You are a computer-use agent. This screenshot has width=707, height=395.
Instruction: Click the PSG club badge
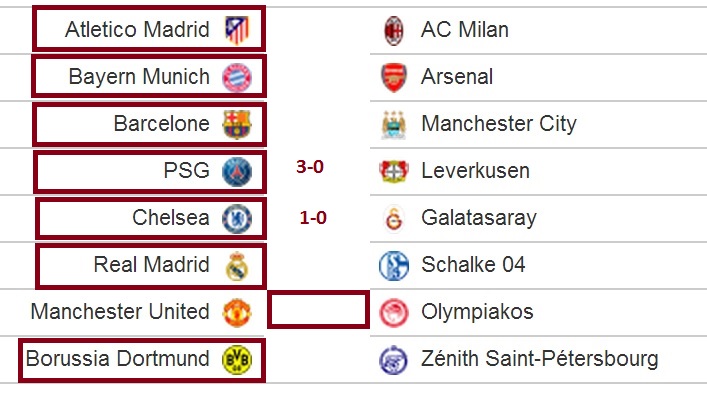[237, 172]
